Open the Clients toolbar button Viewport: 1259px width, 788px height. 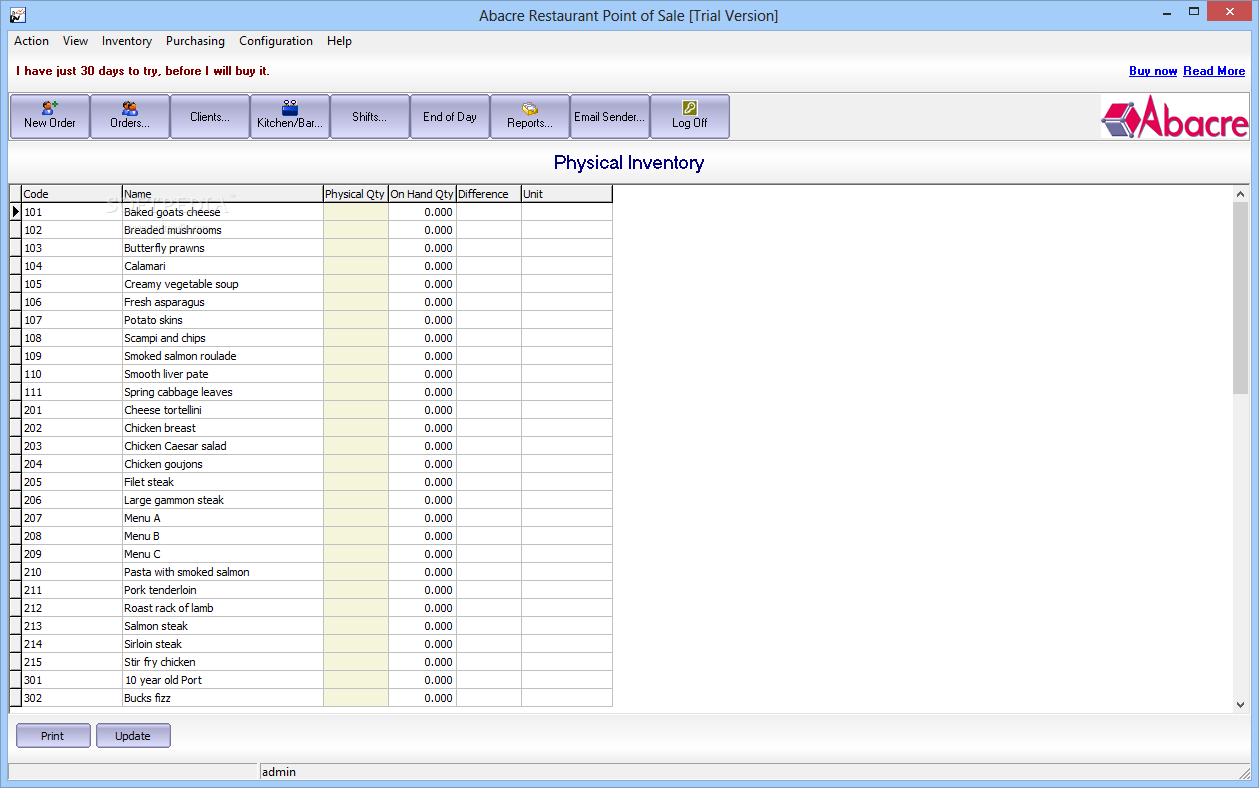click(x=210, y=116)
